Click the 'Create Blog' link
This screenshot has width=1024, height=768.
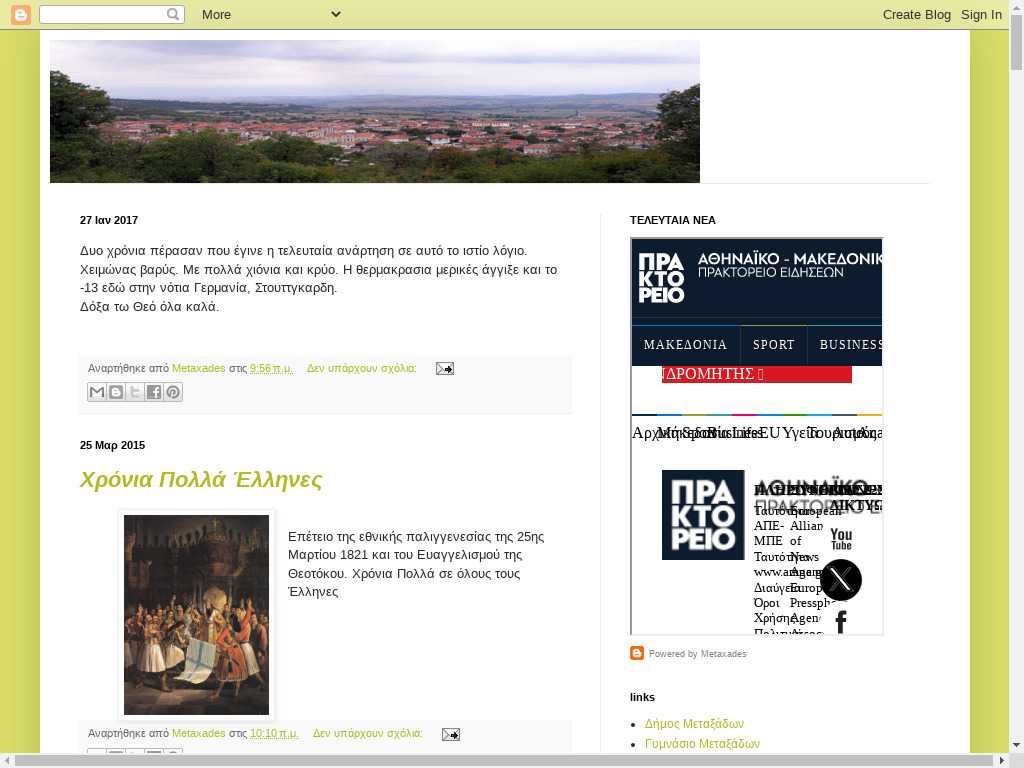click(916, 14)
